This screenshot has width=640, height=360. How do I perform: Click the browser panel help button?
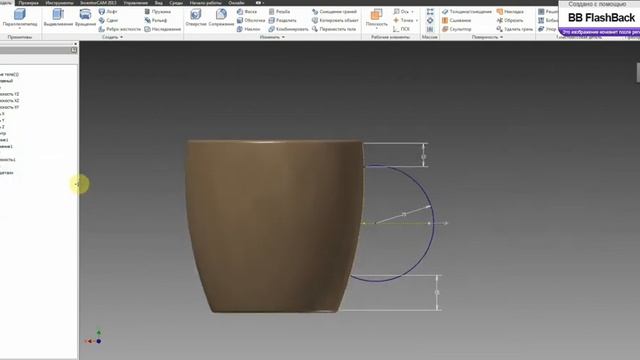pos(74,50)
